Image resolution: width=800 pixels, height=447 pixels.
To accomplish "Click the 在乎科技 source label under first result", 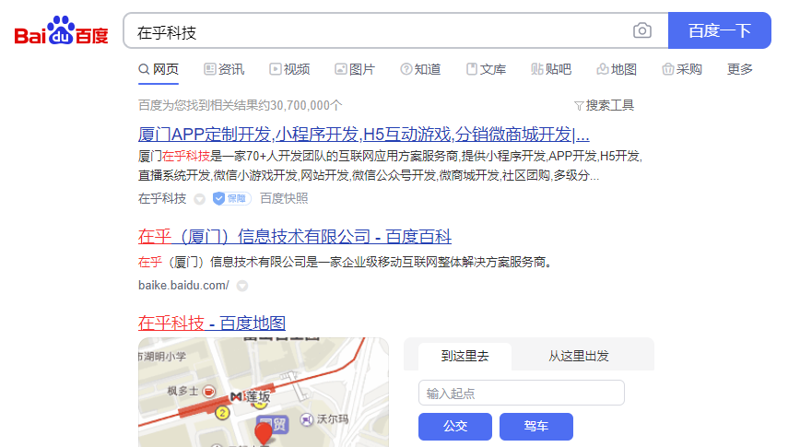I will pos(162,198).
